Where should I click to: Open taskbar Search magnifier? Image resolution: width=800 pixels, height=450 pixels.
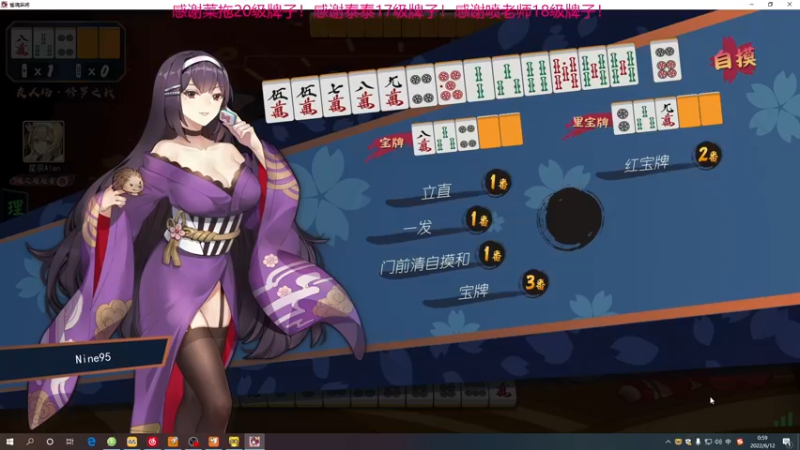pyautogui.click(x=30, y=442)
